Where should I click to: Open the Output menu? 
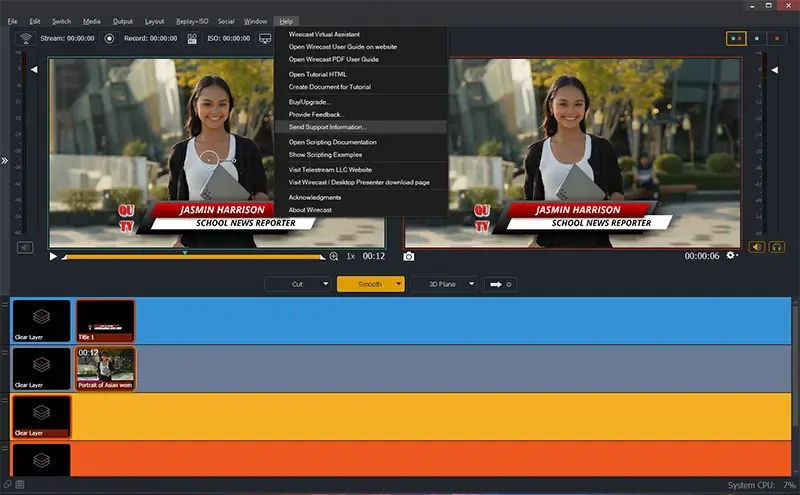122,21
